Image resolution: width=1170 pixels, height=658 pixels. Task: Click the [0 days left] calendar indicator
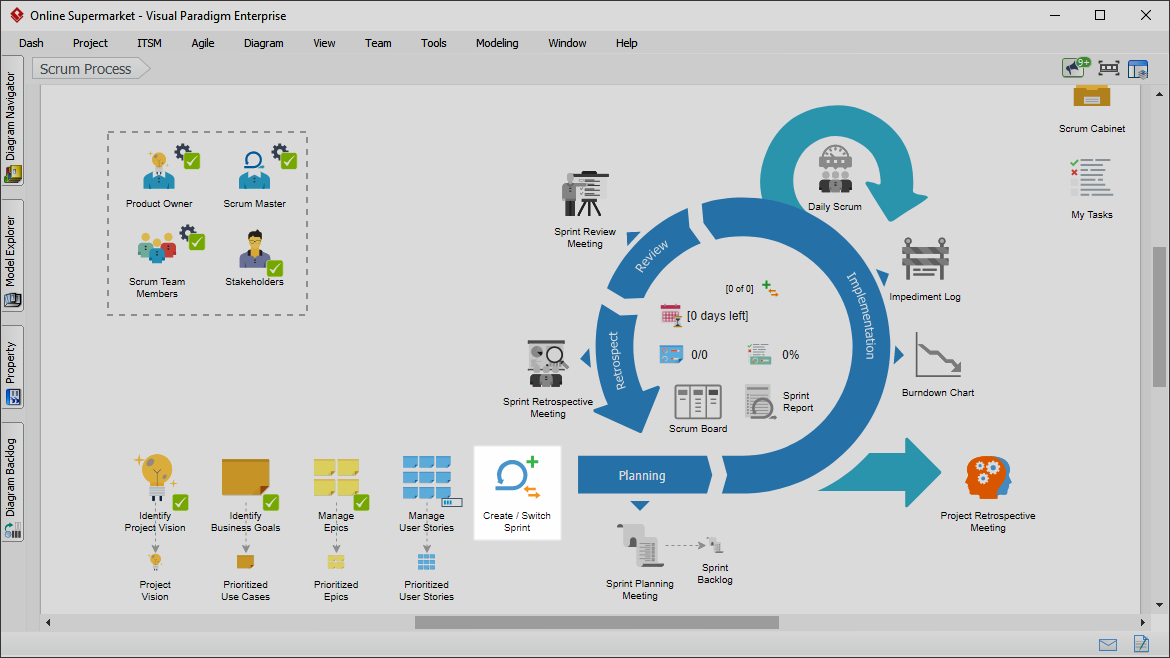pyautogui.click(x=704, y=316)
